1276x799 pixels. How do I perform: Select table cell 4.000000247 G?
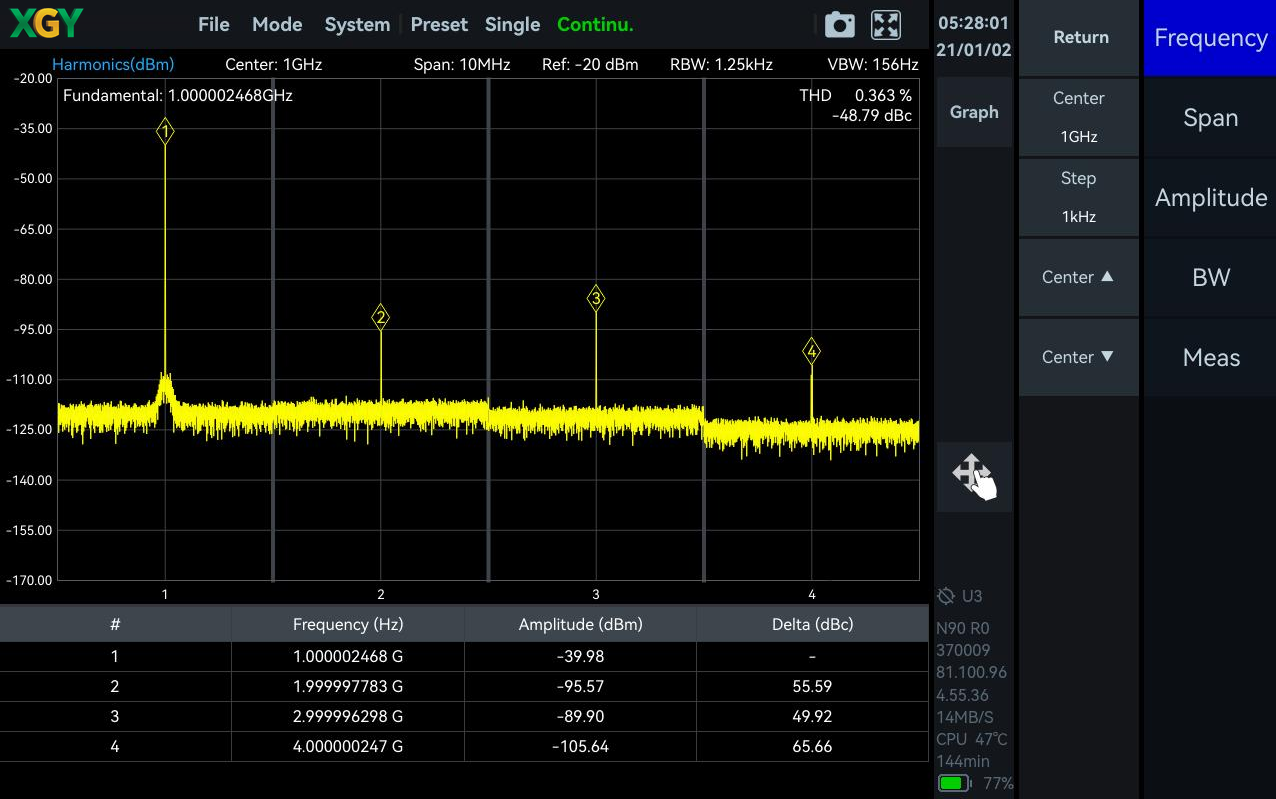[x=348, y=746]
